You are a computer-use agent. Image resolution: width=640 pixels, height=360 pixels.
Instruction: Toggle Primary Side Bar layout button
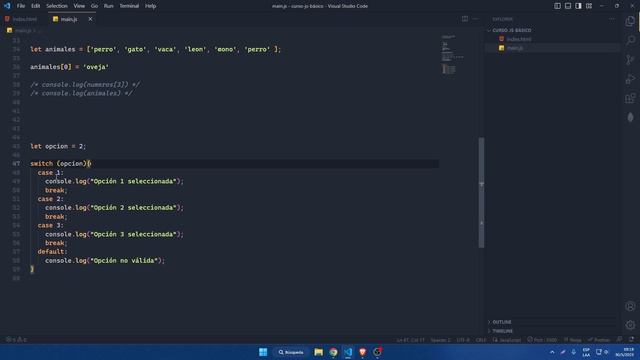pyautogui.click(x=558, y=6)
